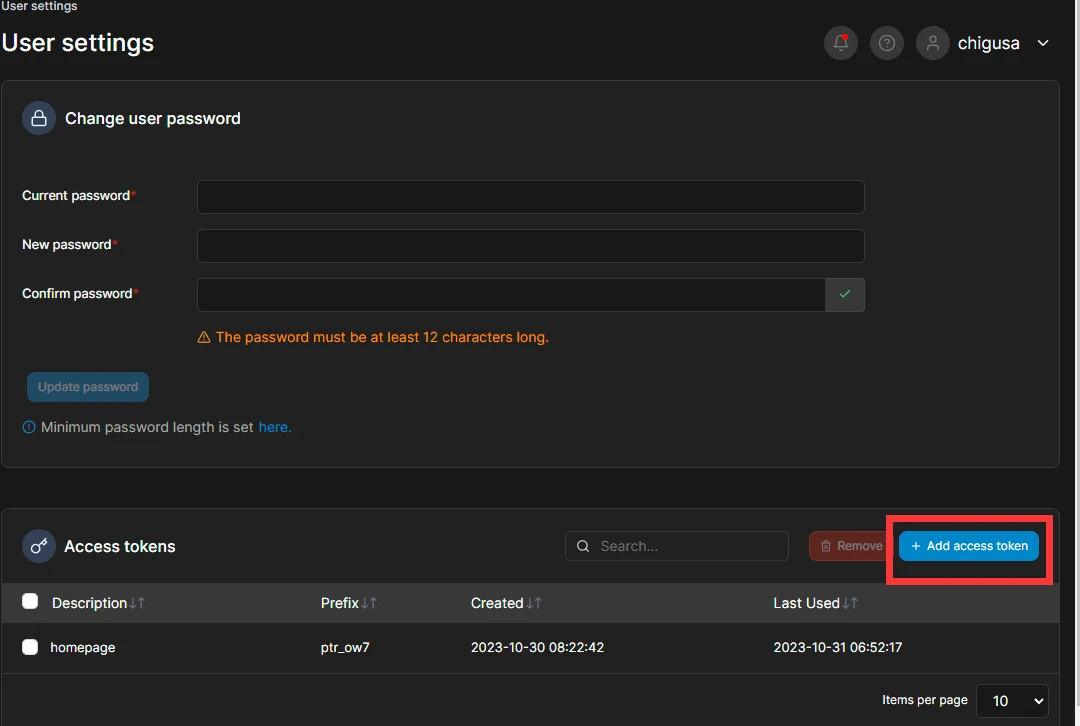The image size is (1080, 726).
Task: Click the user avatar icon
Action: pos(933,43)
